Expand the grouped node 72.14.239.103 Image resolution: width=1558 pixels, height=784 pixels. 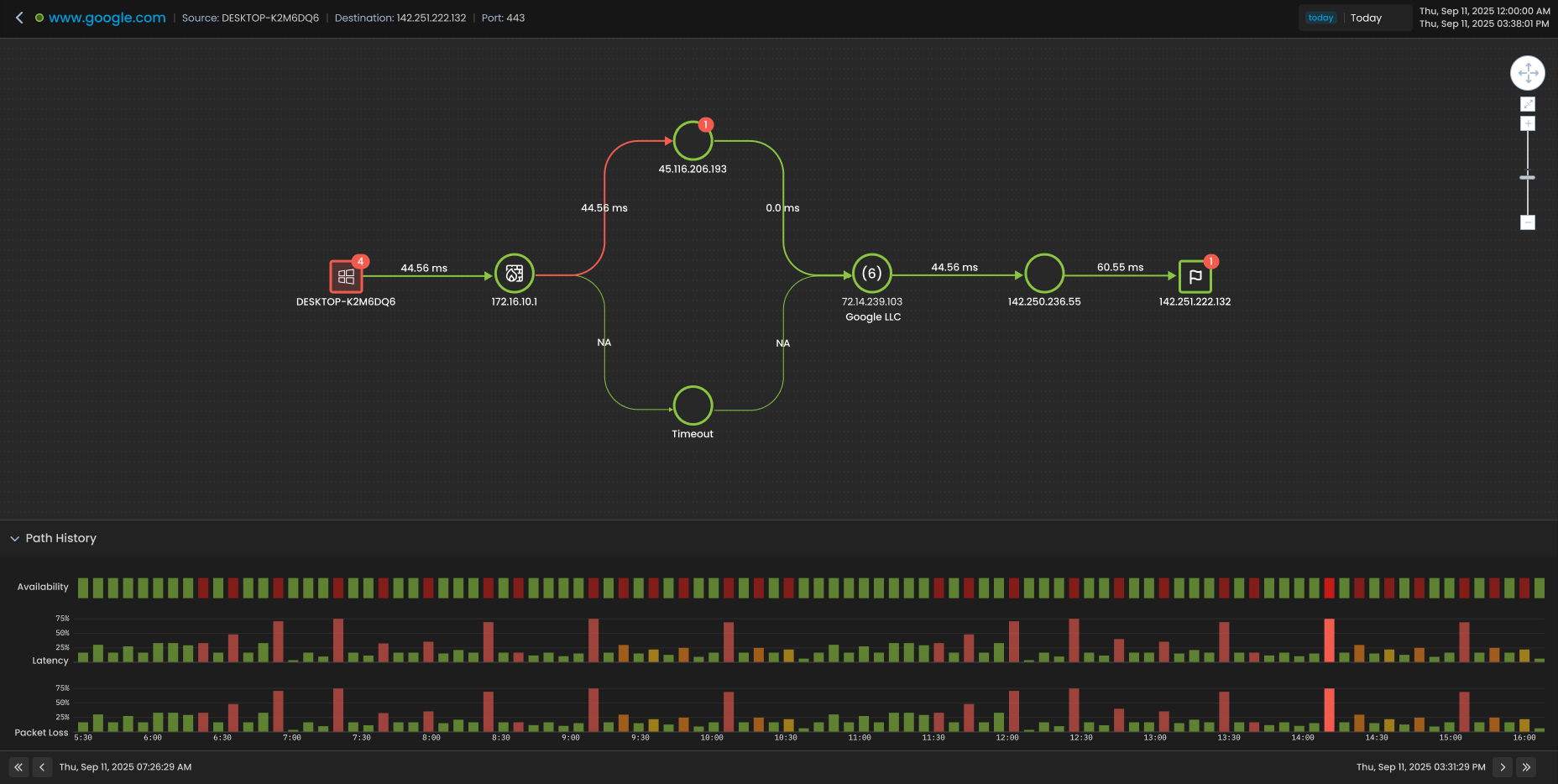[871, 274]
